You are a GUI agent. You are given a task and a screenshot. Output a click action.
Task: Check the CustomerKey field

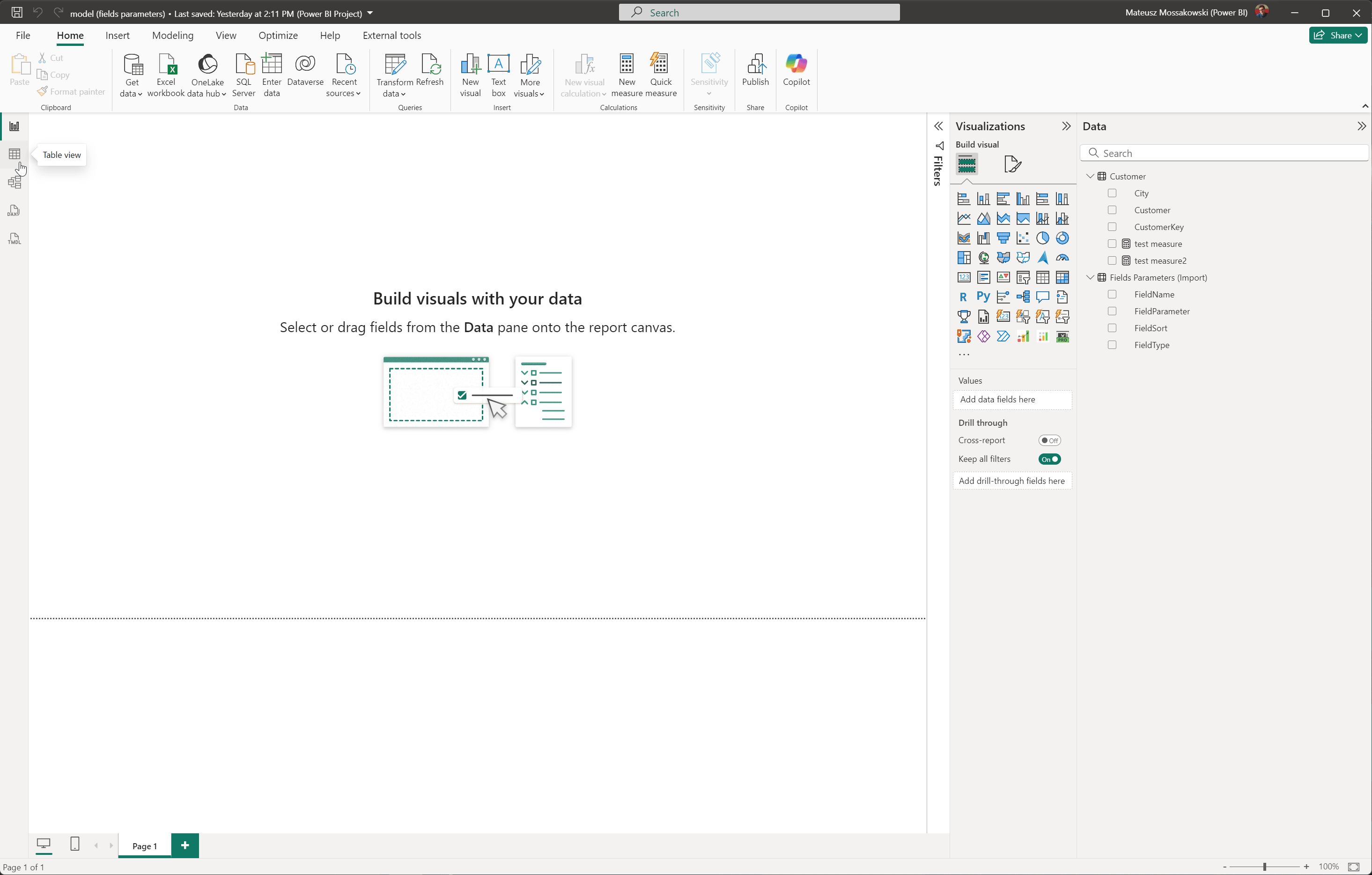pyautogui.click(x=1112, y=227)
